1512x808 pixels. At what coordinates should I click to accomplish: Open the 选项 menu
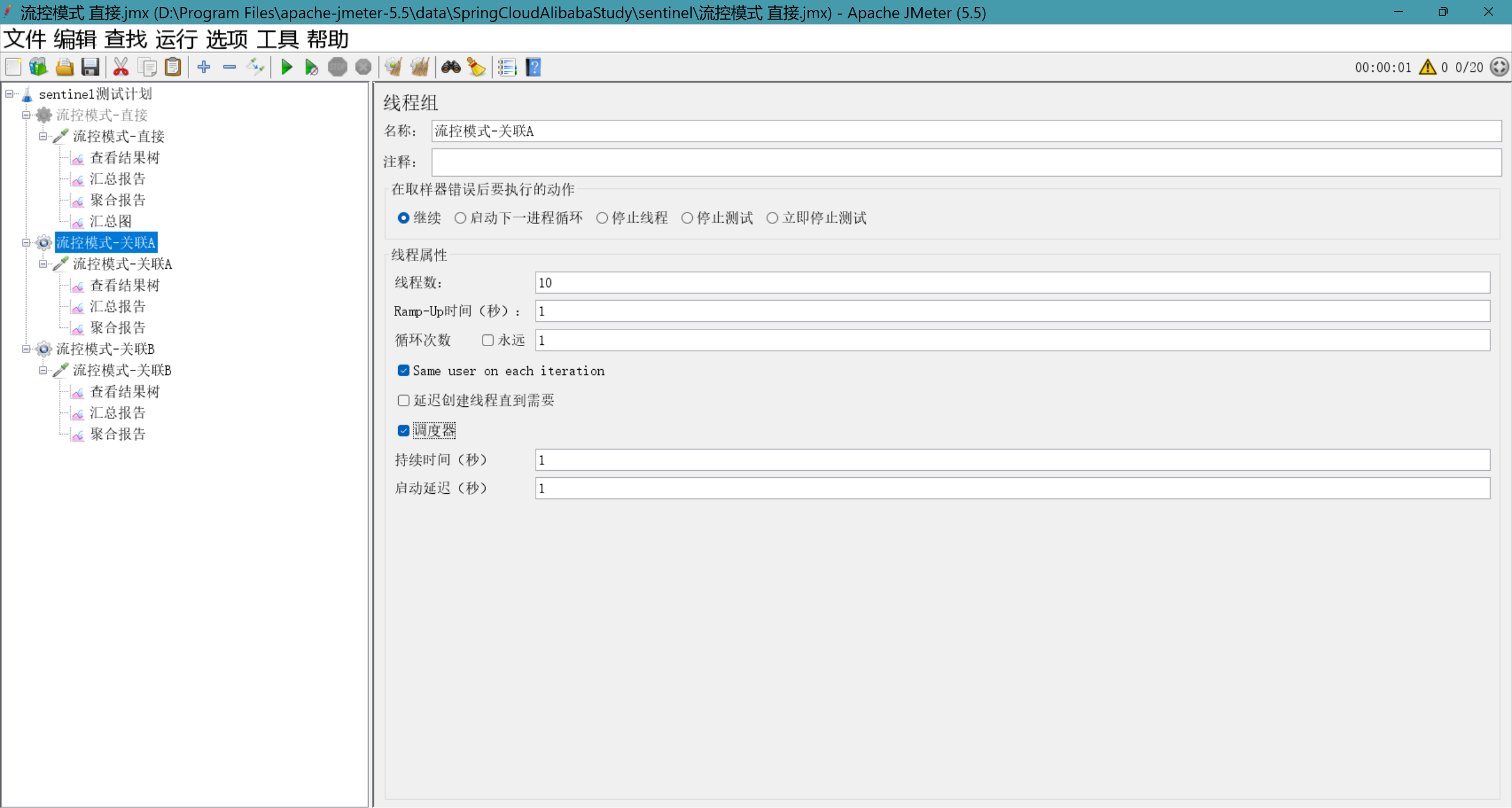[227, 40]
